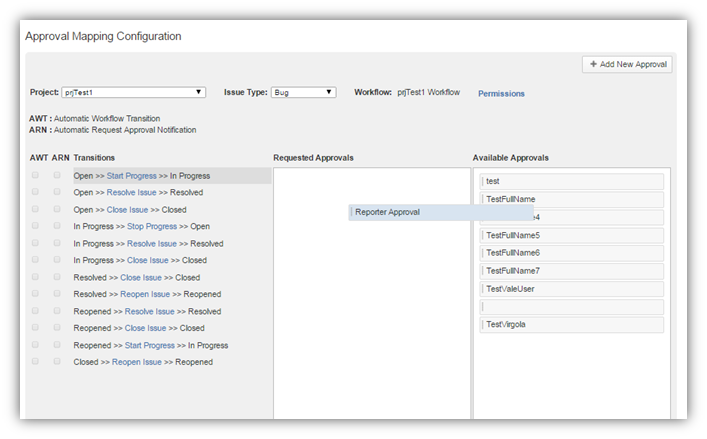Select TestFullName5 in Available Approvals
Viewport: 707px width, 439px height.
point(571,235)
